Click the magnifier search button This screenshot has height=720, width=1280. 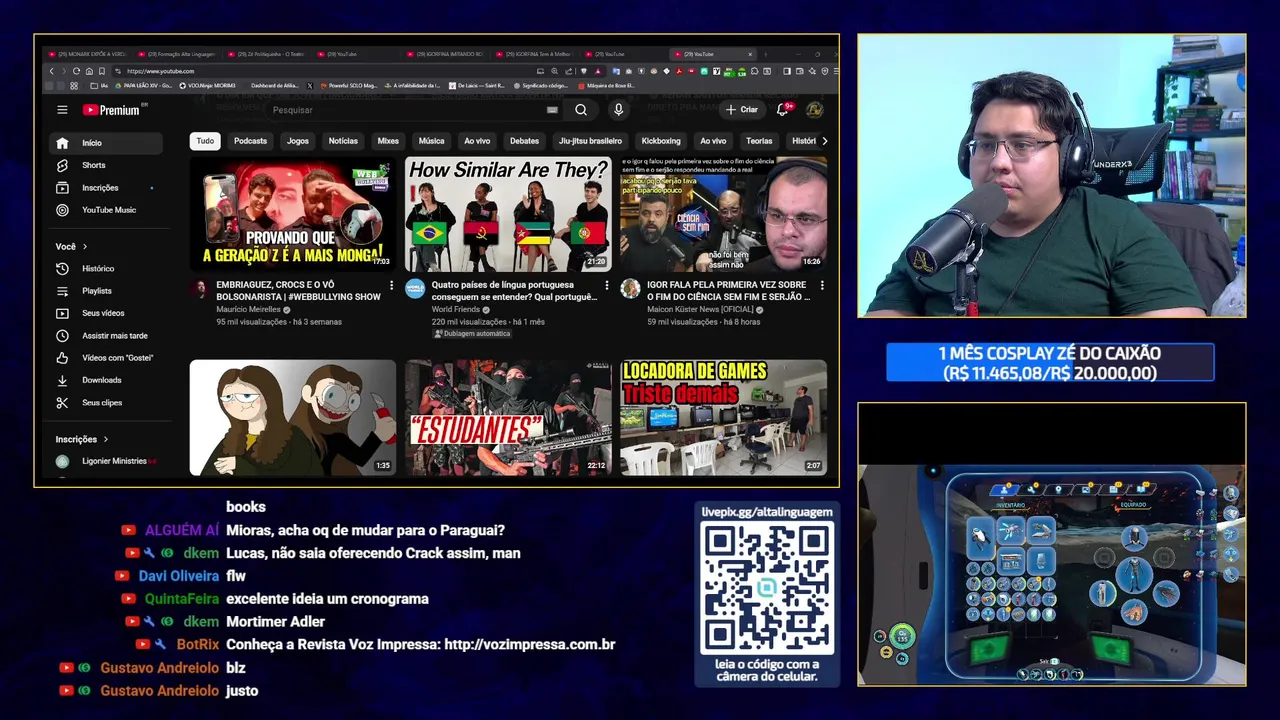click(581, 110)
